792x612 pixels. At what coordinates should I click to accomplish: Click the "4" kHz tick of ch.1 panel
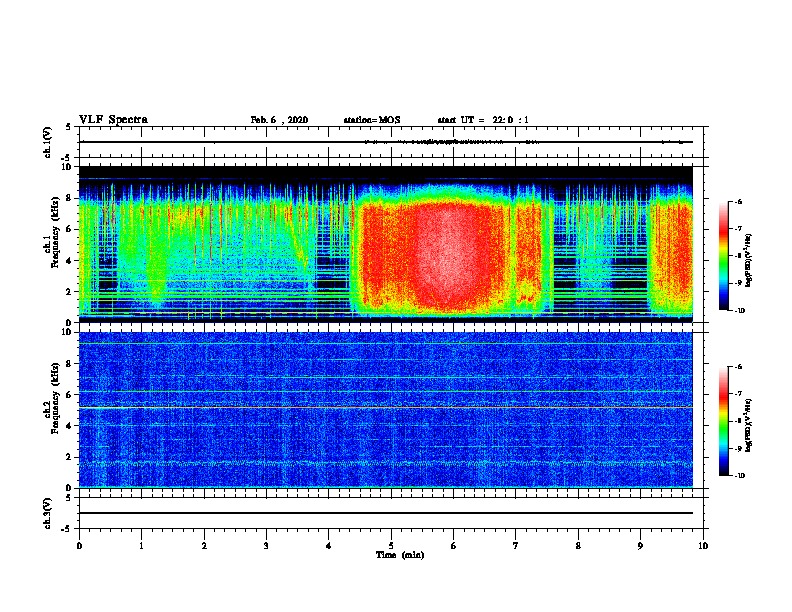[70, 261]
